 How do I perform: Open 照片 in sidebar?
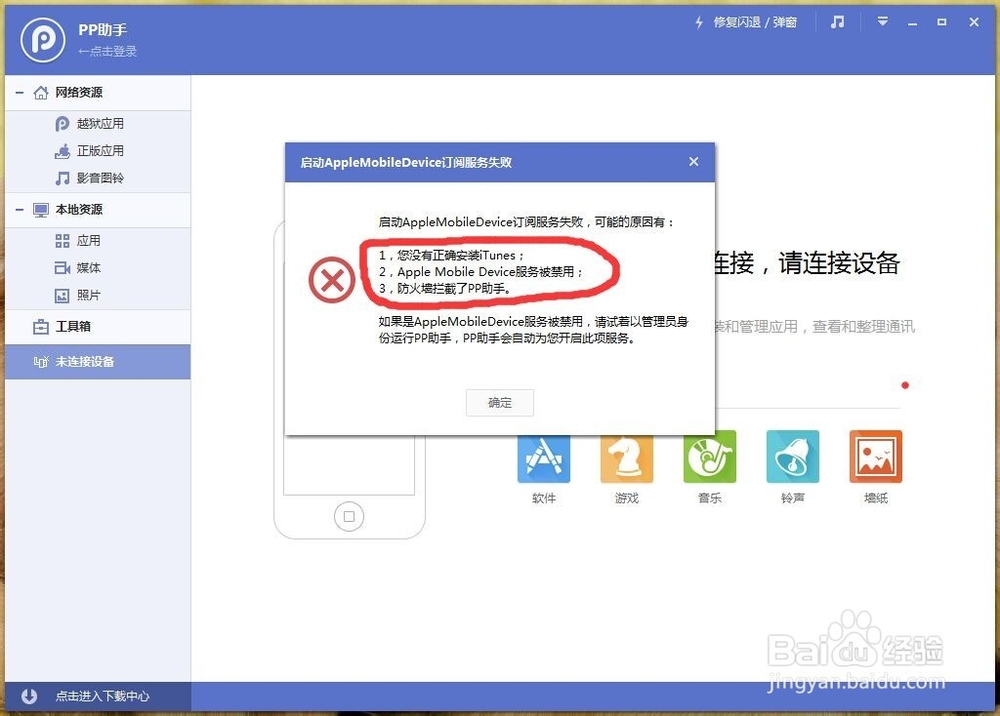pos(89,295)
